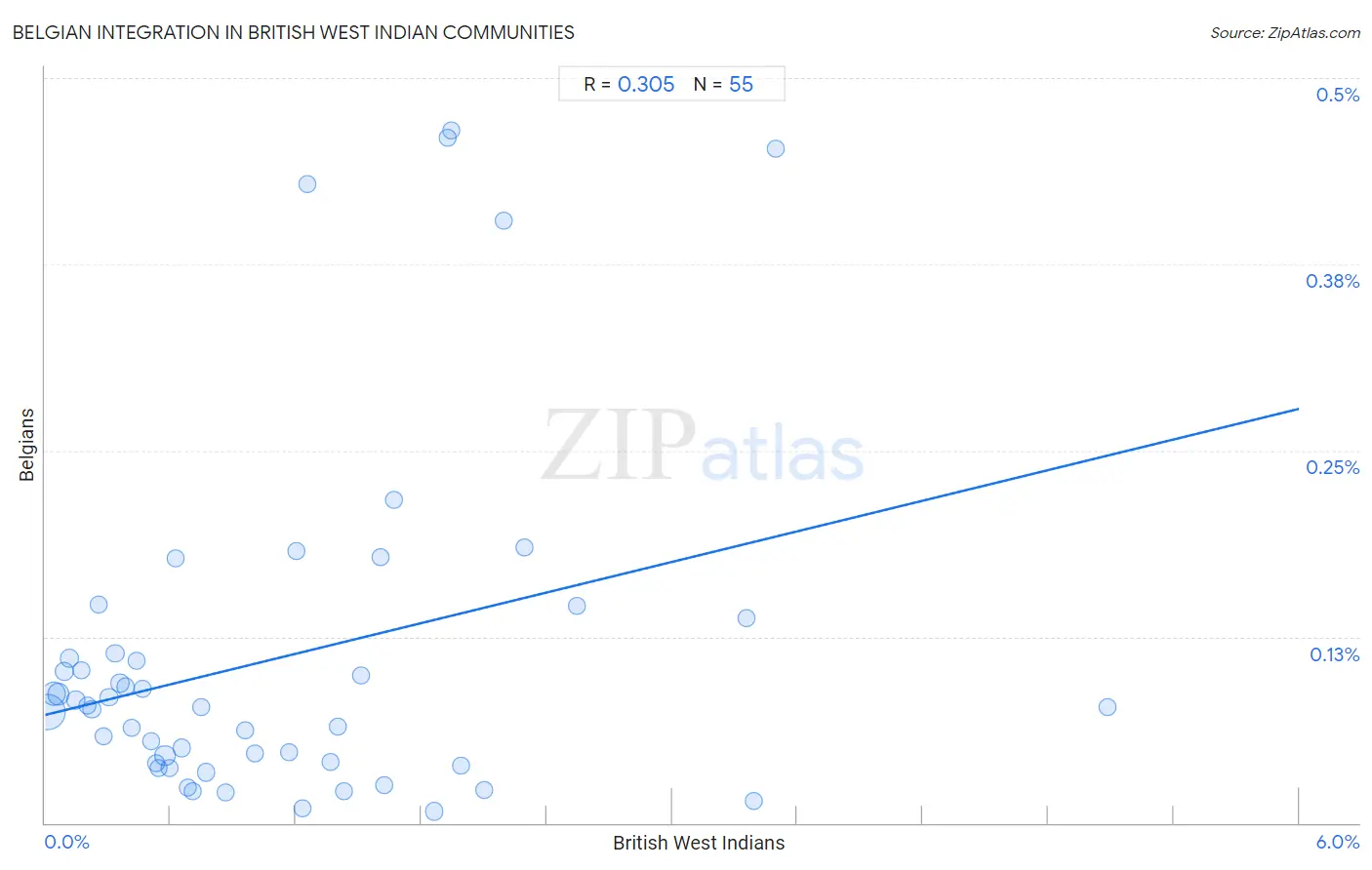Click the British West Indians axis label

699,843
